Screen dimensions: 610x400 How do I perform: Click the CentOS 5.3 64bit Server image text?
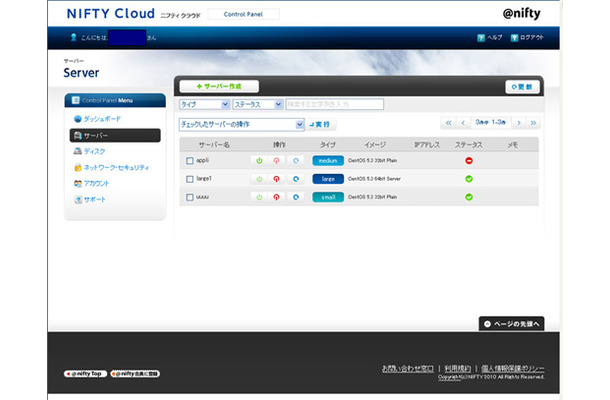[x=374, y=179]
